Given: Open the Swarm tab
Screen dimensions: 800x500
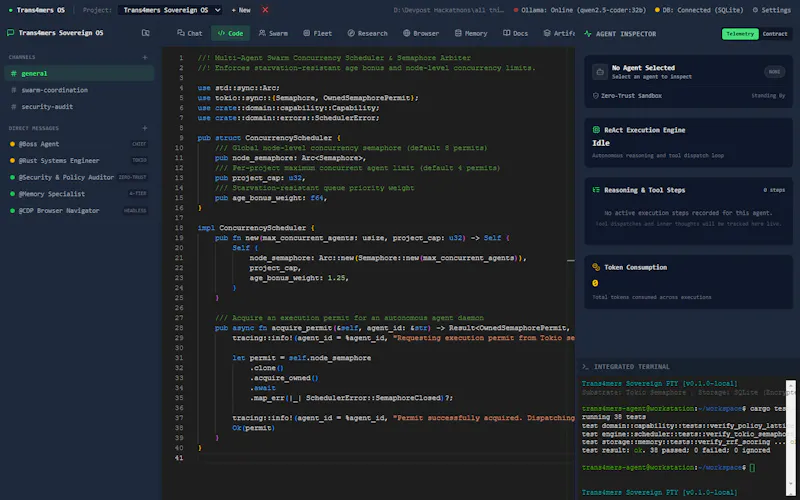Looking at the screenshot, I should pos(273,33).
